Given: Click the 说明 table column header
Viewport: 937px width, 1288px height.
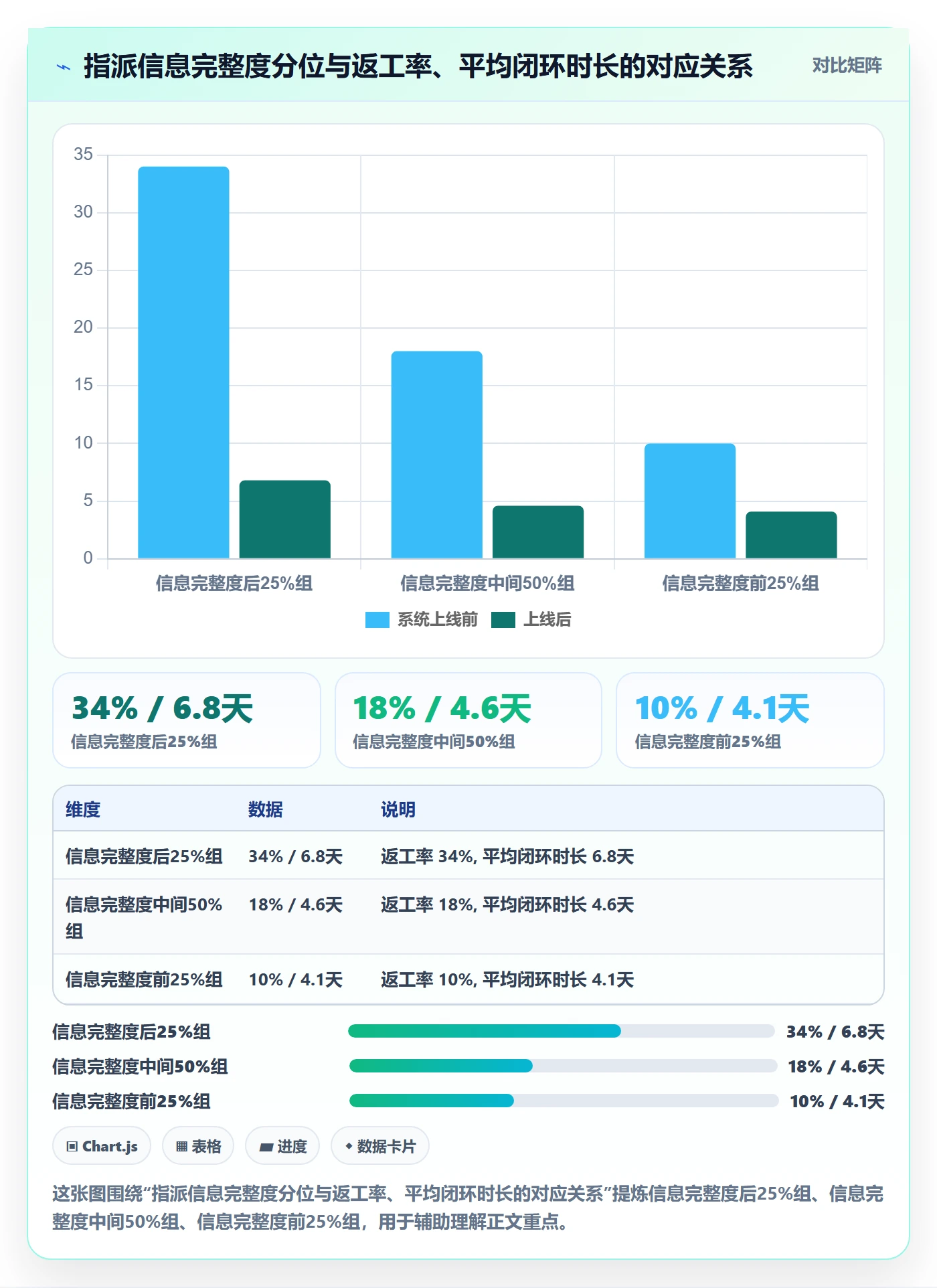Looking at the screenshot, I should click(398, 810).
